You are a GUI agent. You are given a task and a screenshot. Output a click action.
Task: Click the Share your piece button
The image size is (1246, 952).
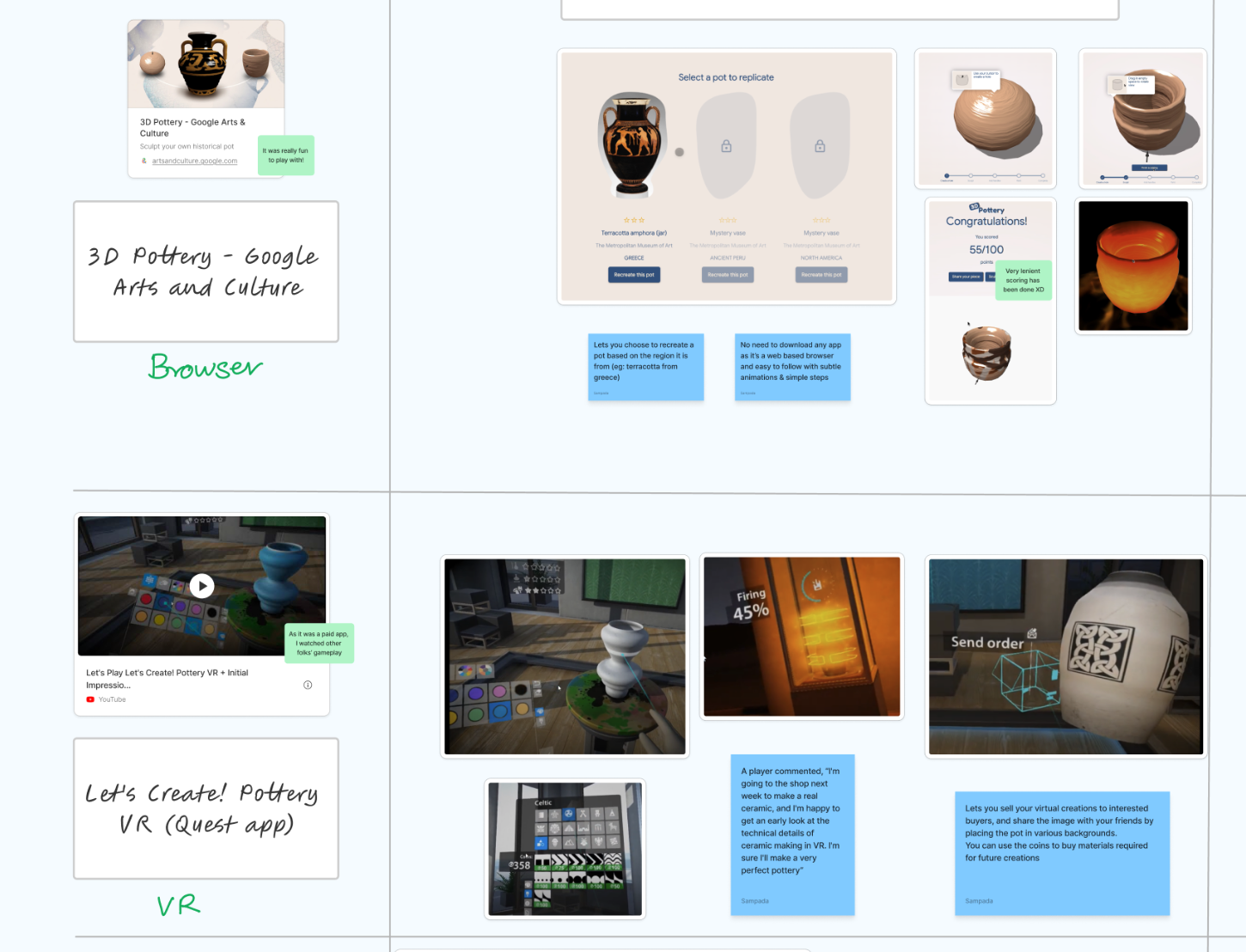coord(966,277)
